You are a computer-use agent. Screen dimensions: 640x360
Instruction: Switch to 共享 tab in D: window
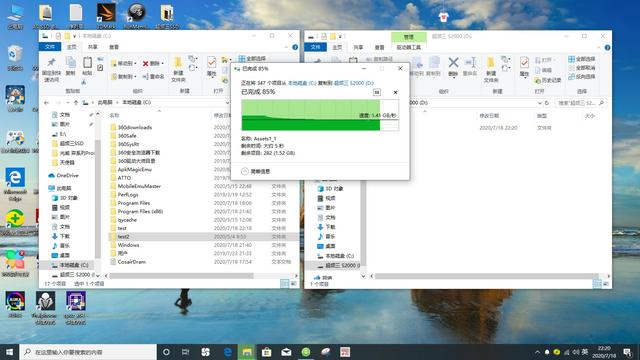358,47
